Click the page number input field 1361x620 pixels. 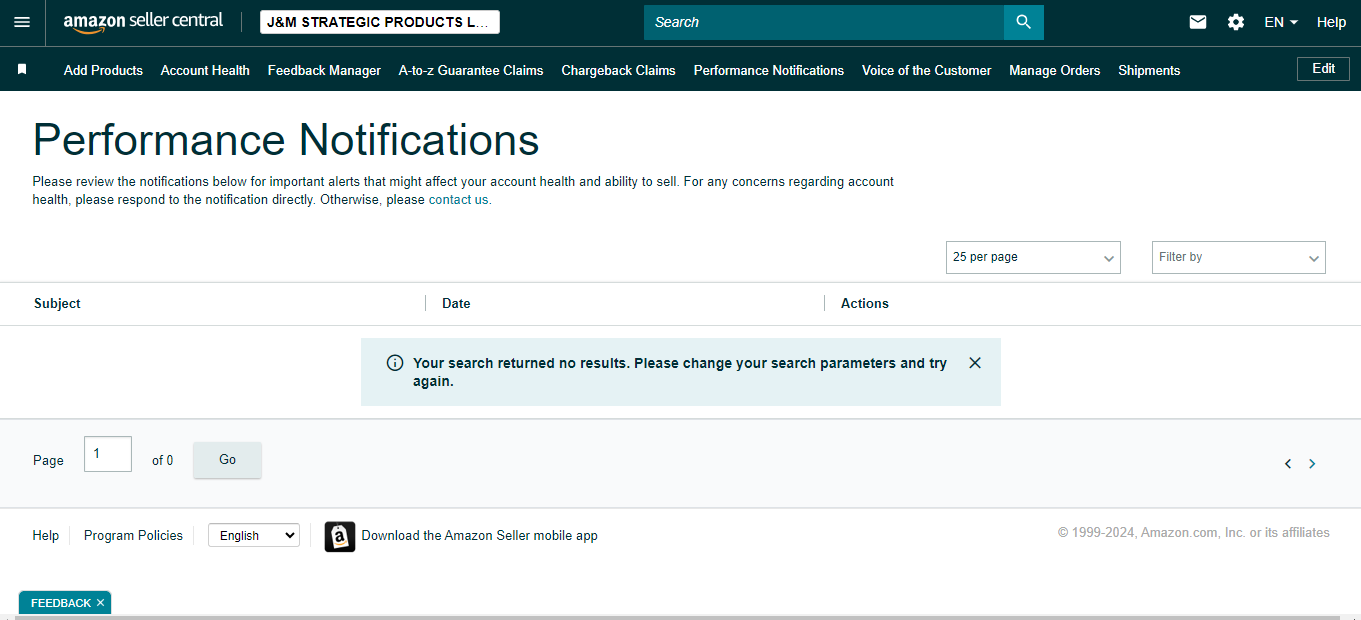(108, 454)
